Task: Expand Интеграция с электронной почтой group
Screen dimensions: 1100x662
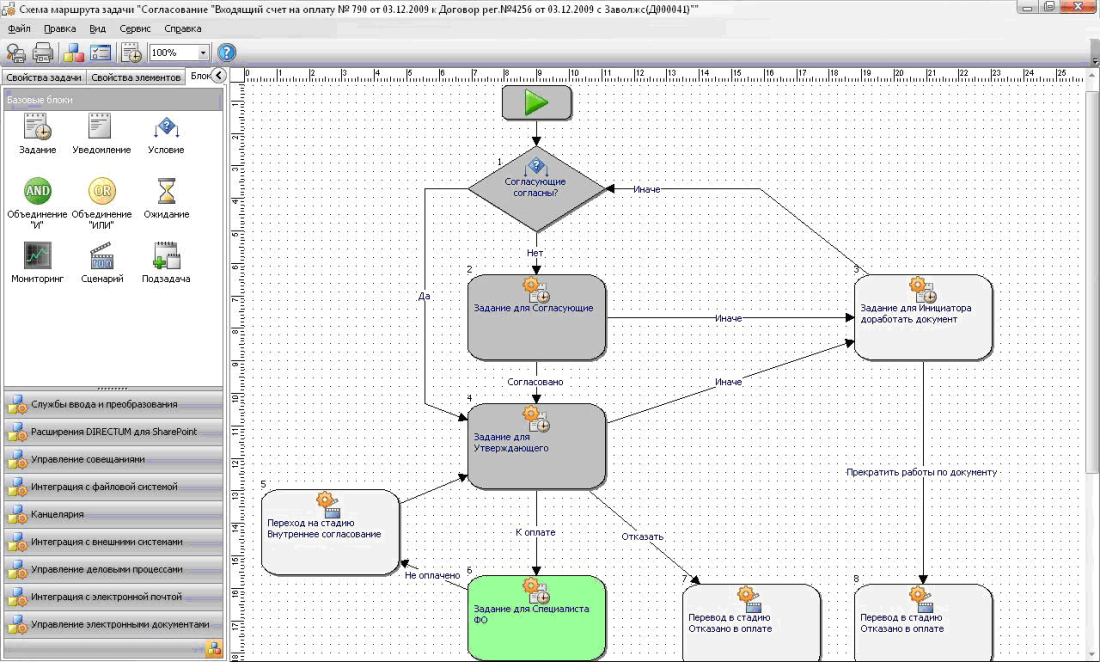Action: coord(114,596)
